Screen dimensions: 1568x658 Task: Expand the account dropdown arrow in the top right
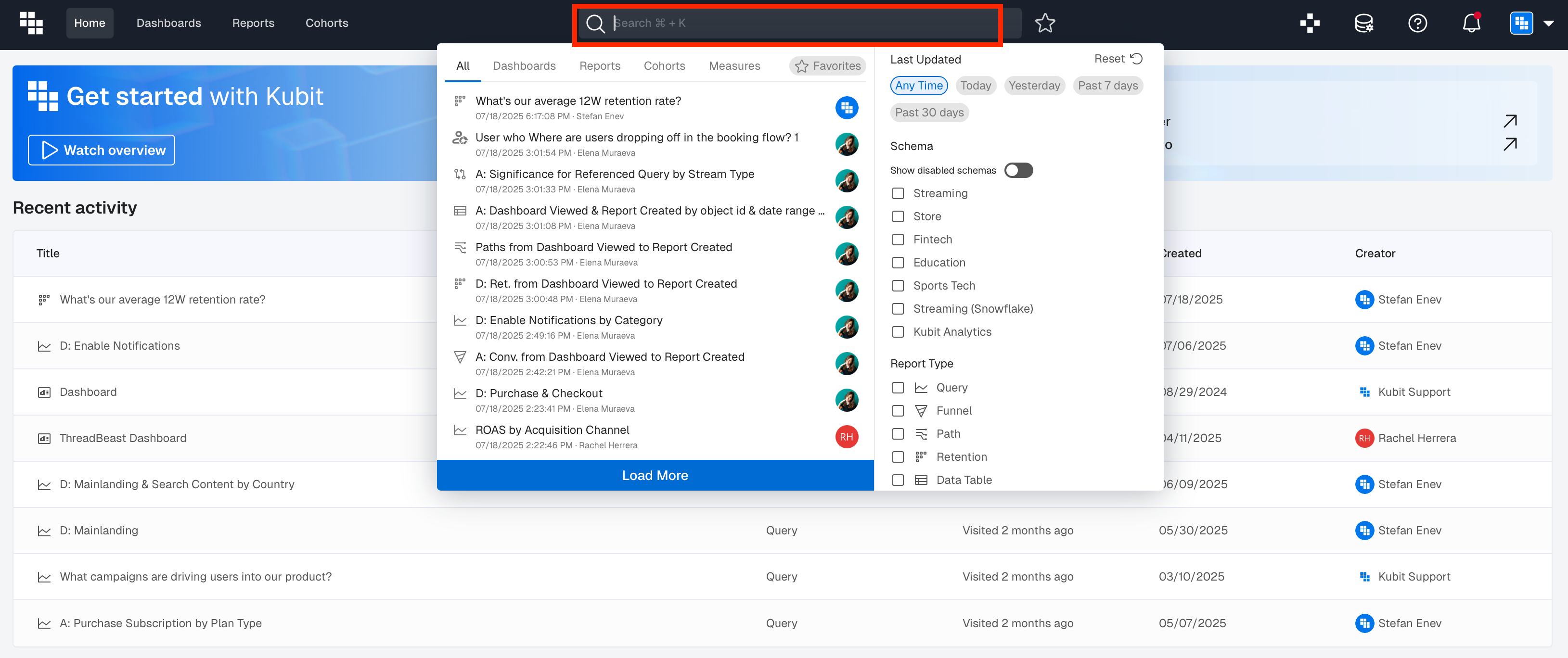pyautogui.click(x=1549, y=23)
